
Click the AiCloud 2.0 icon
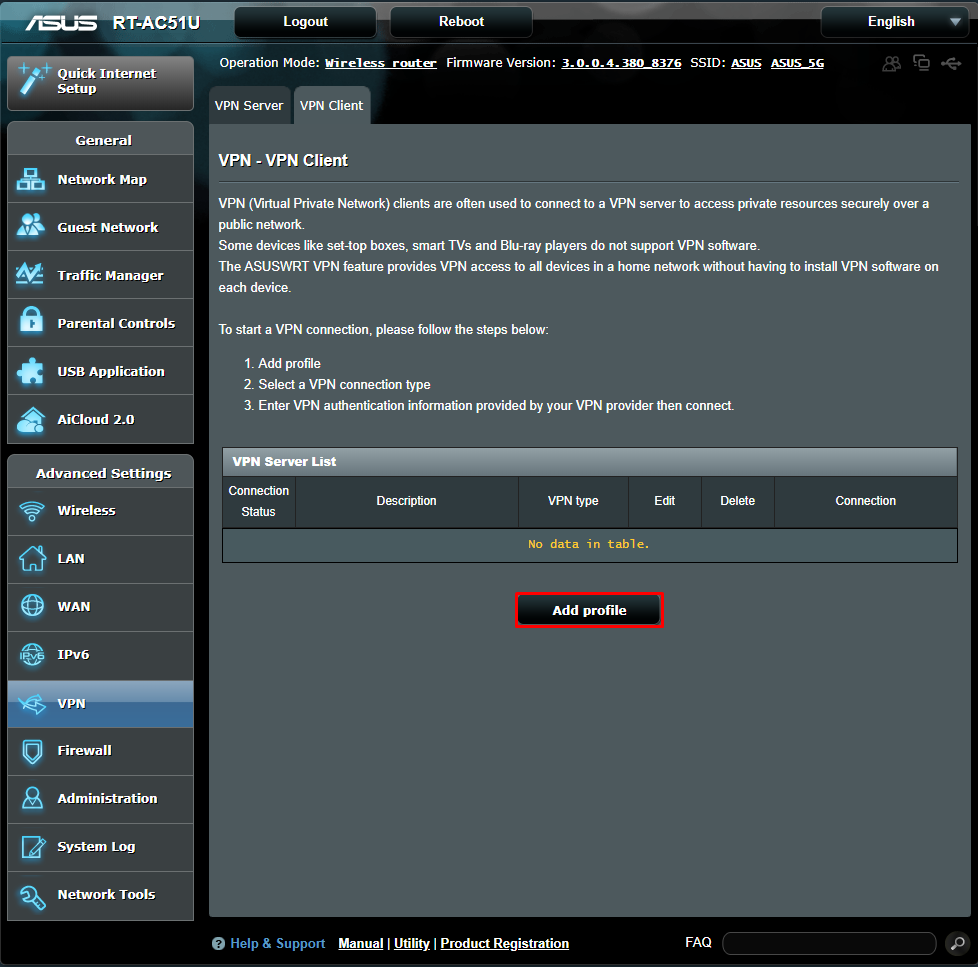pyautogui.click(x=31, y=419)
